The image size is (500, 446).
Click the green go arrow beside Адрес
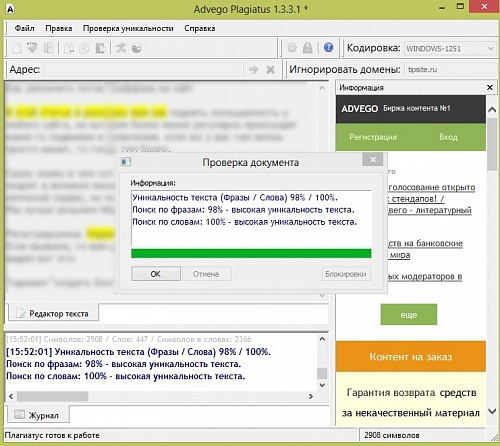254,69
